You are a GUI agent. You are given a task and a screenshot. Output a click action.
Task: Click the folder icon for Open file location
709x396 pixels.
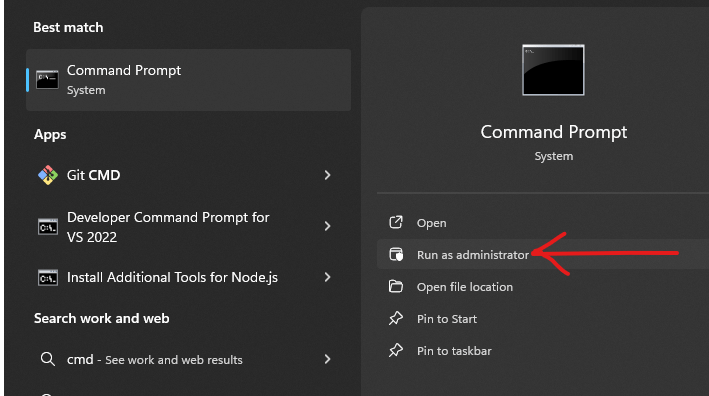point(396,287)
